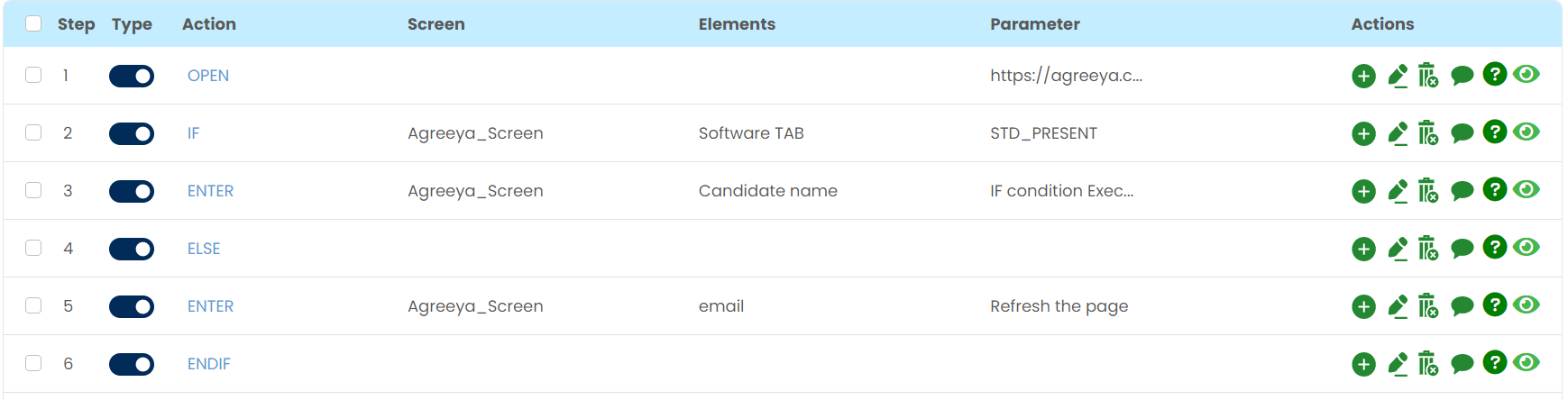Click the OPEN action link
The width and height of the screenshot is (1568, 400).
pos(208,76)
